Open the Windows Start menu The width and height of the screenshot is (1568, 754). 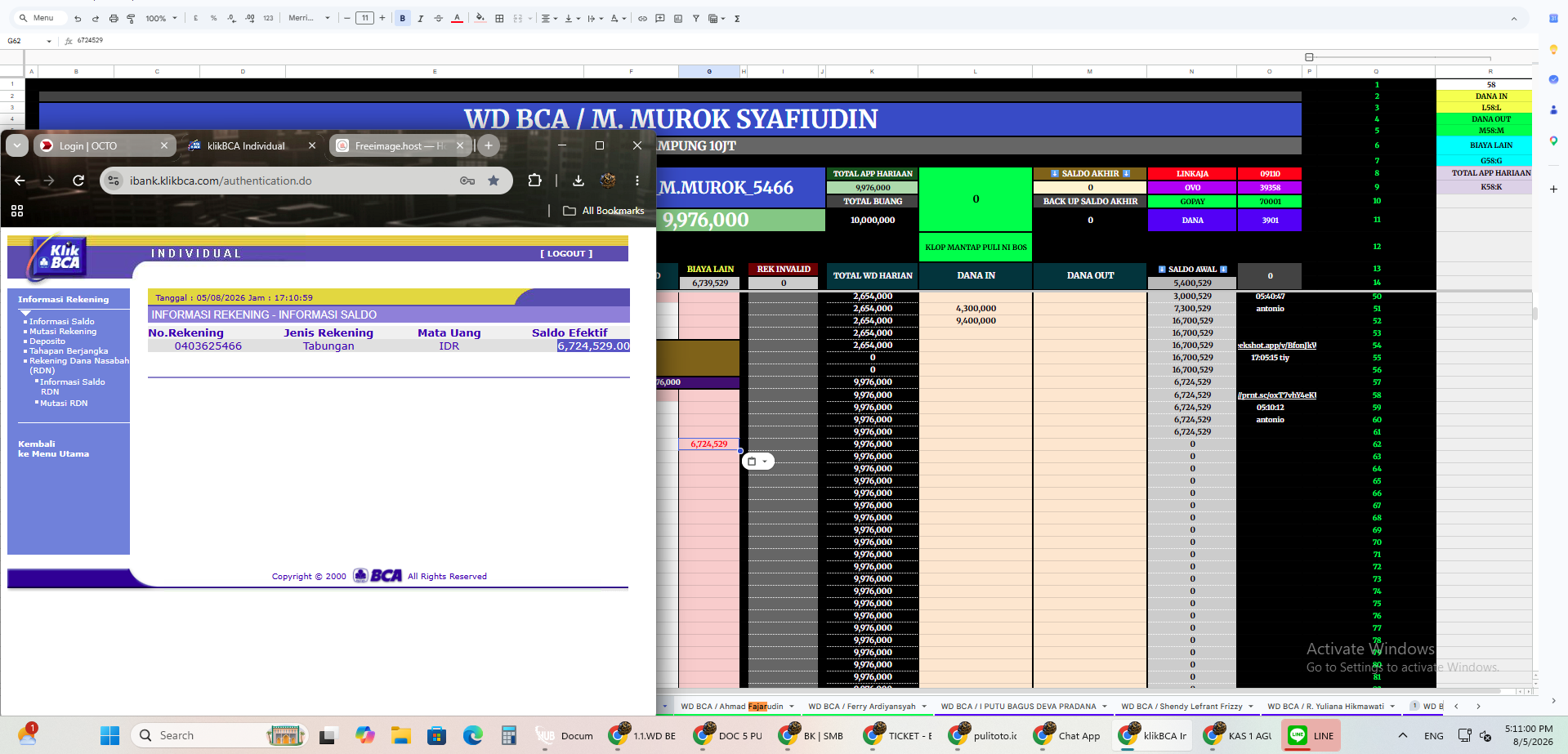tap(110, 735)
